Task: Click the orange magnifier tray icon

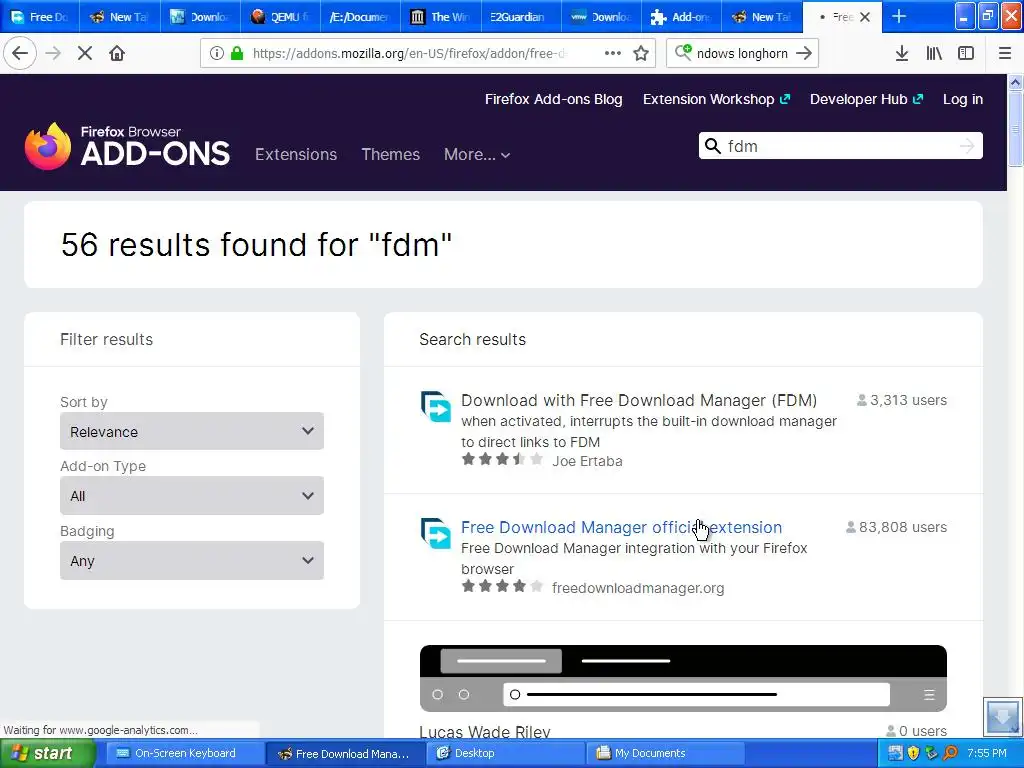Action: 950,753
